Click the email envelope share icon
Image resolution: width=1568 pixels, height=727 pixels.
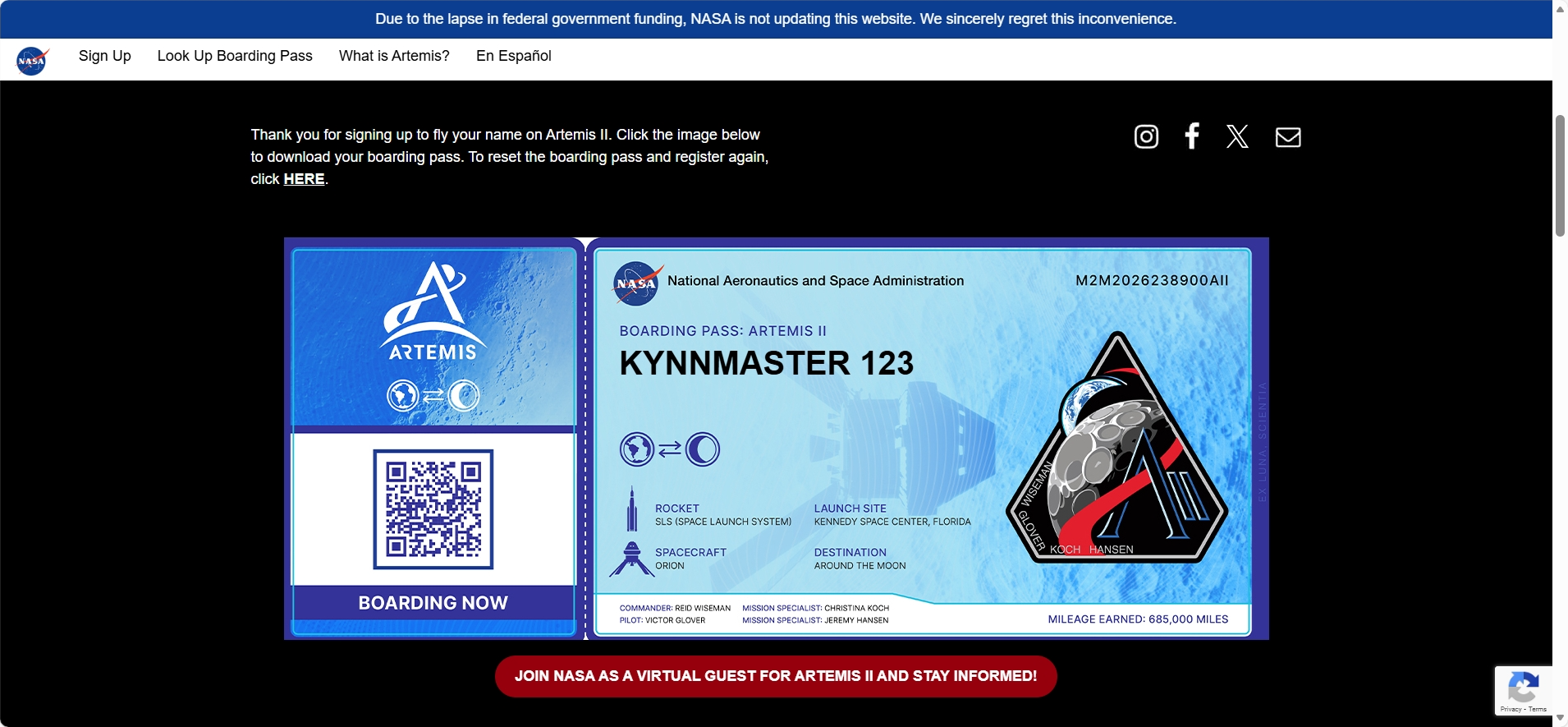(x=1288, y=136)
